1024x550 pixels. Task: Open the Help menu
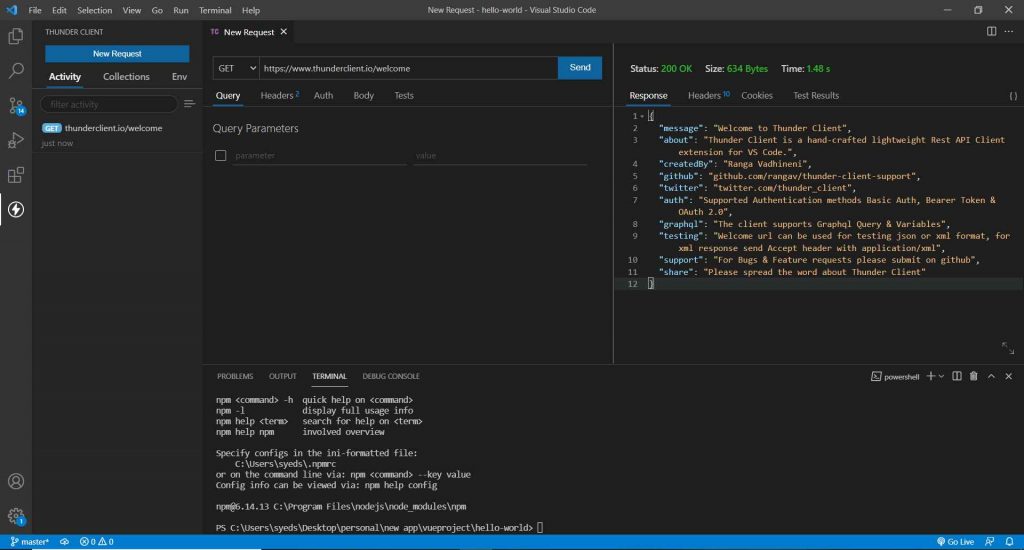pyautogui.click(x=251, y=10)
